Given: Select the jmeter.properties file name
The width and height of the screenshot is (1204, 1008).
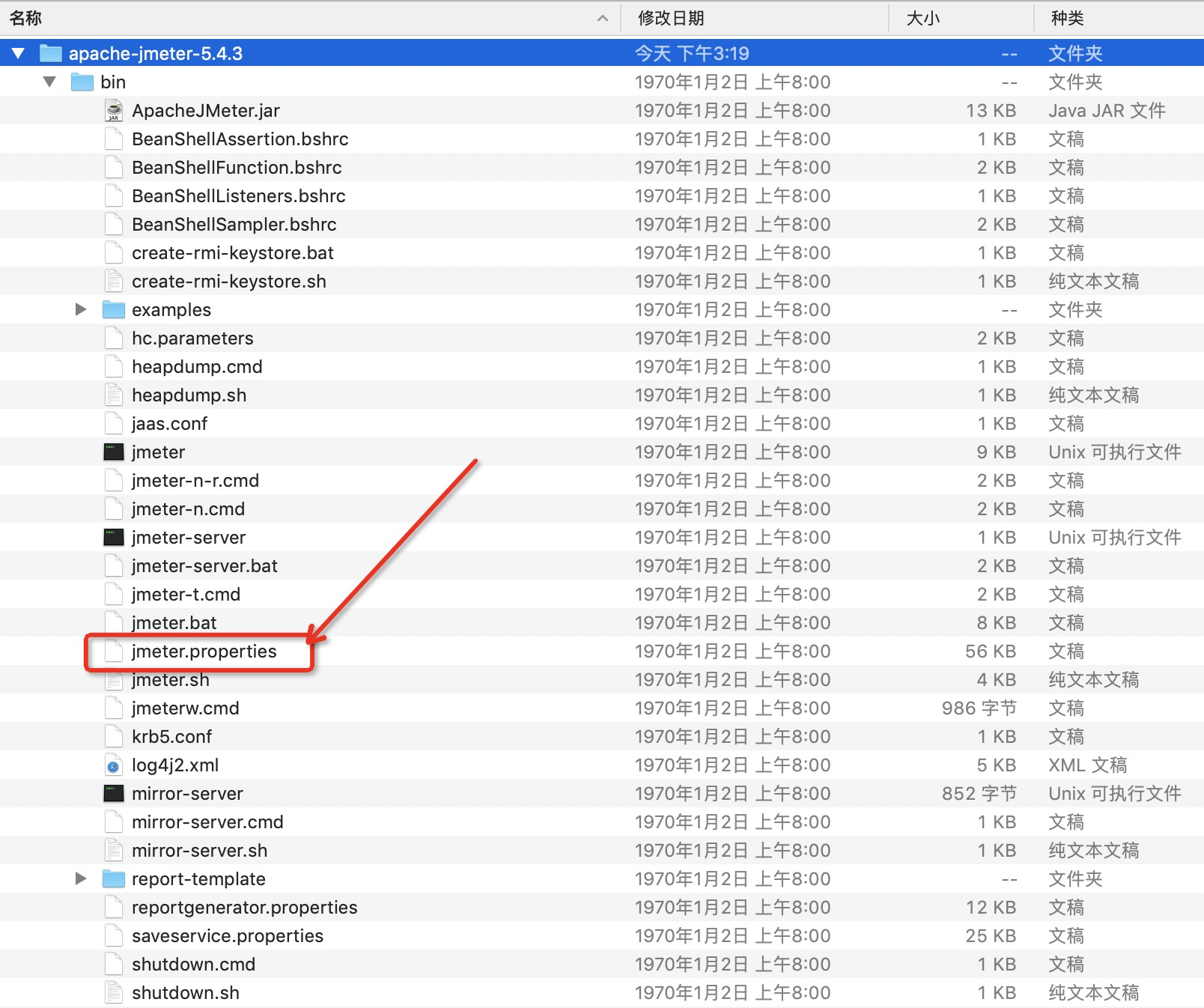Looking at the screenshot, I should coord(204,652).
